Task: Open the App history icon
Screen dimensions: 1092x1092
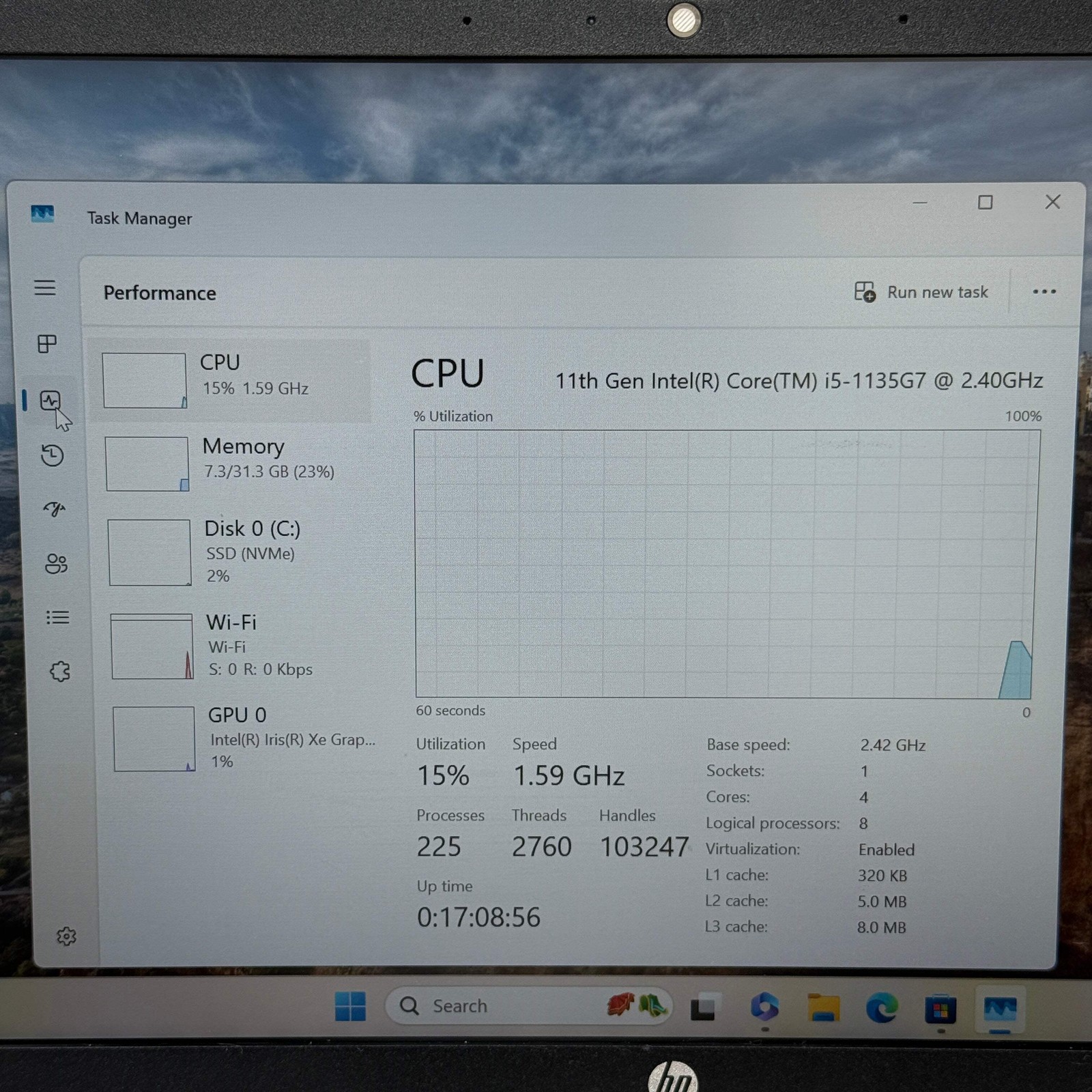Action: (x=53, y=455)
